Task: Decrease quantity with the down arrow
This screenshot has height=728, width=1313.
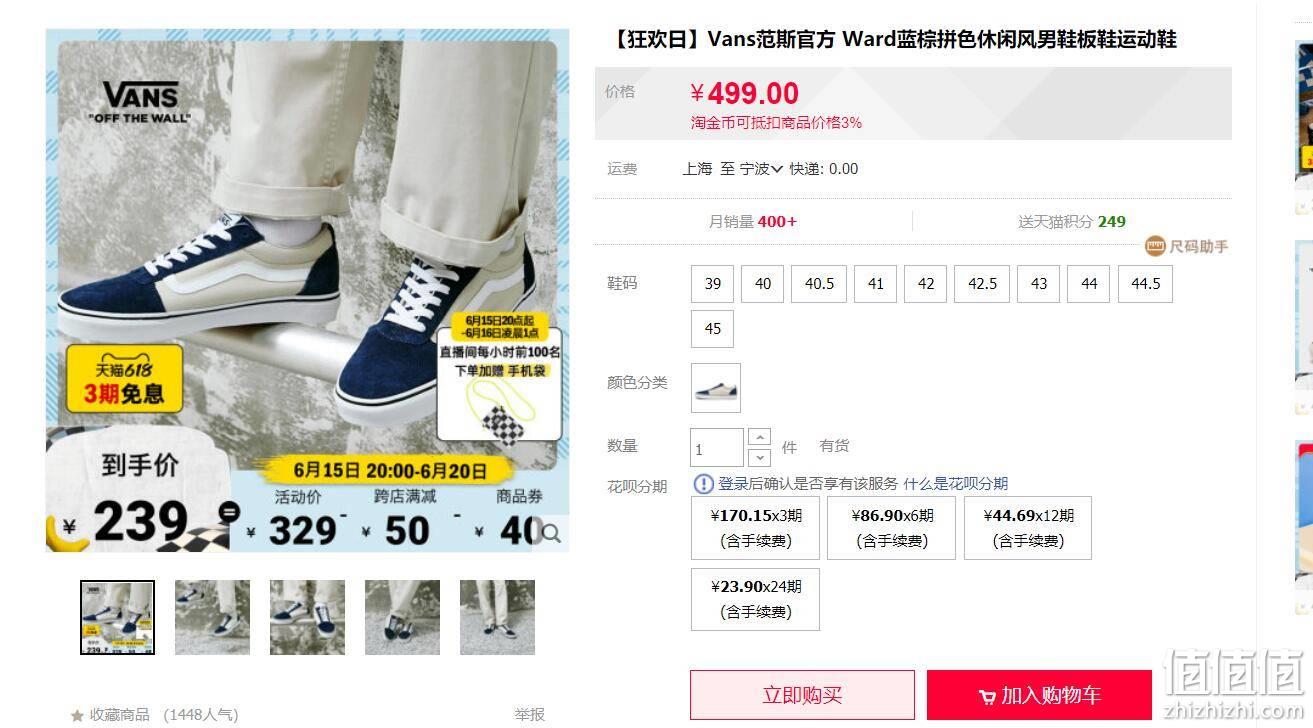Action: coord(759,457)
